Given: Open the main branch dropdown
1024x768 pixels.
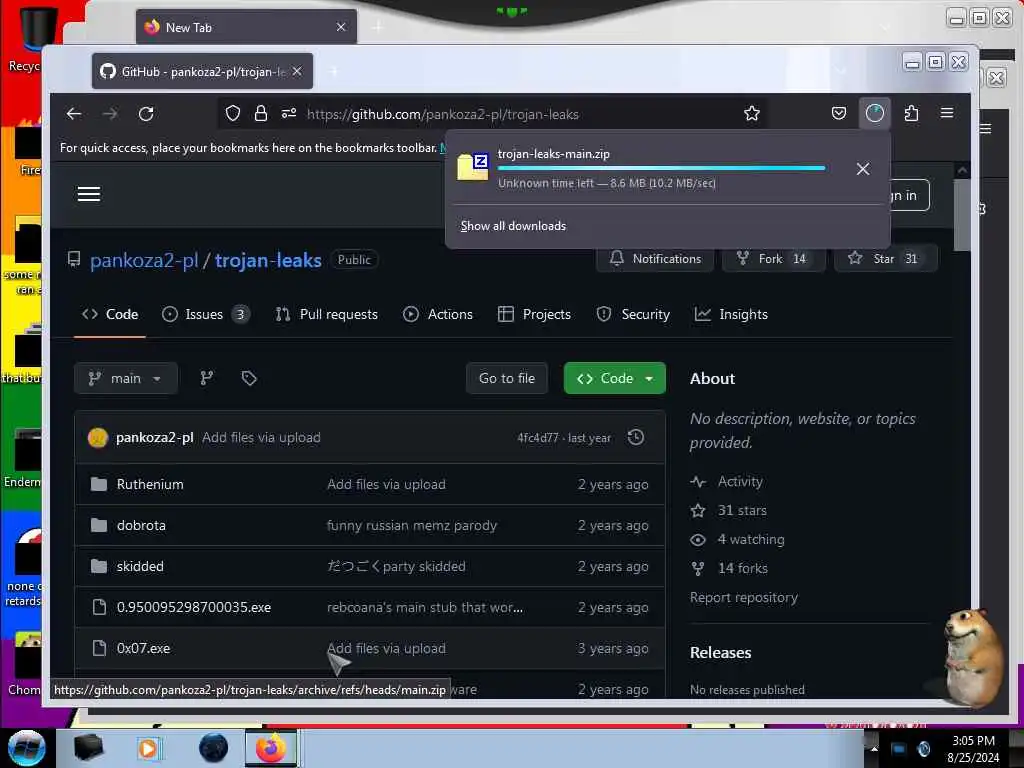Looking at the screenshot, I should pos(125,378).
